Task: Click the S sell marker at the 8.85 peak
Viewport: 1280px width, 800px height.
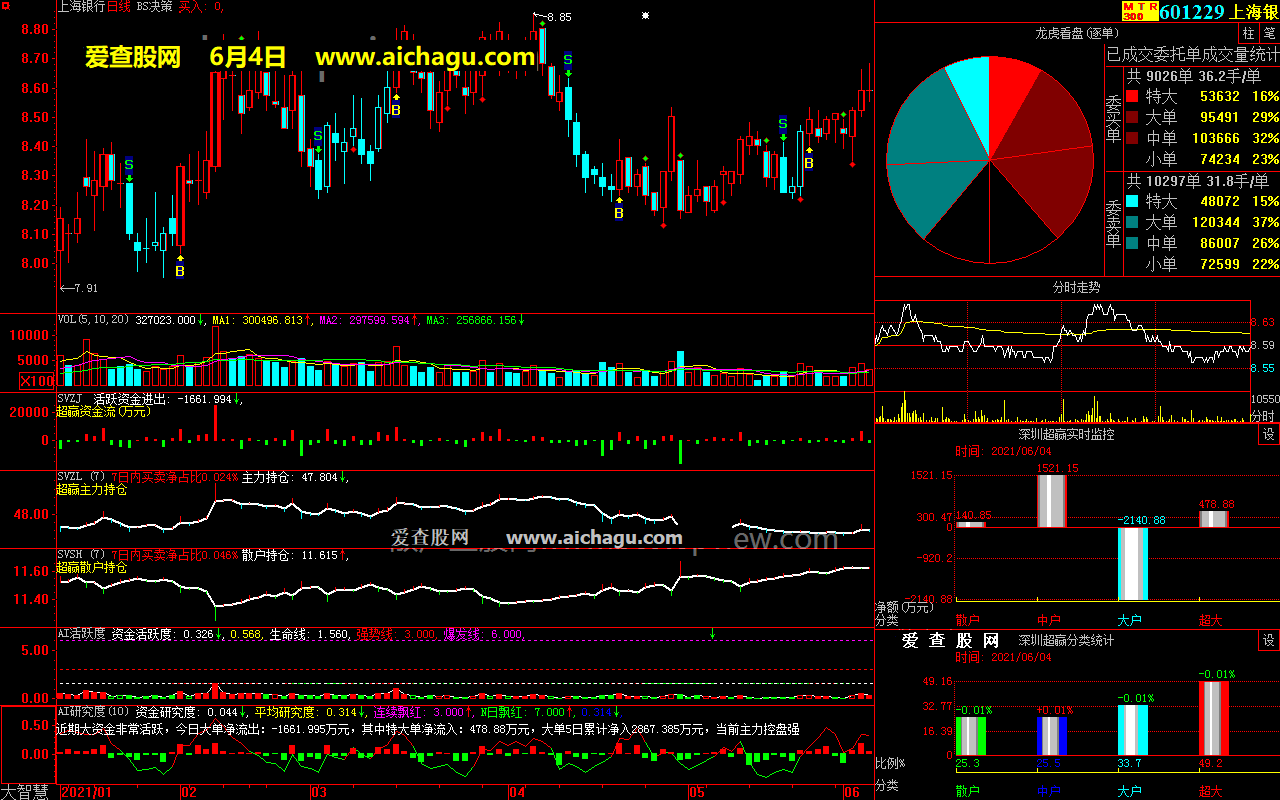Action: pos(568,59)
